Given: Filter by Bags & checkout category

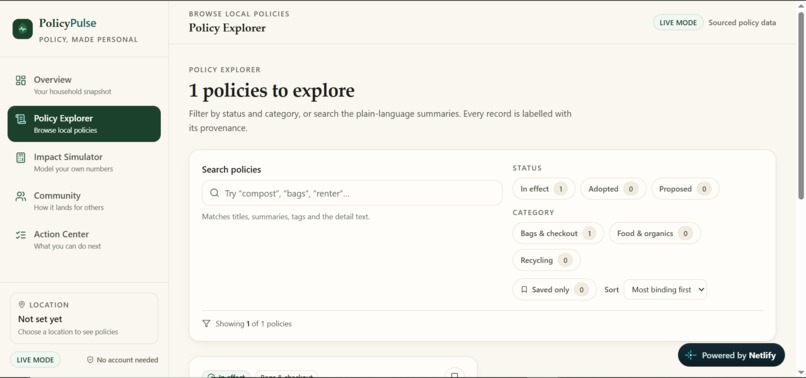Looking at the screenshot, I should (558, 233).
